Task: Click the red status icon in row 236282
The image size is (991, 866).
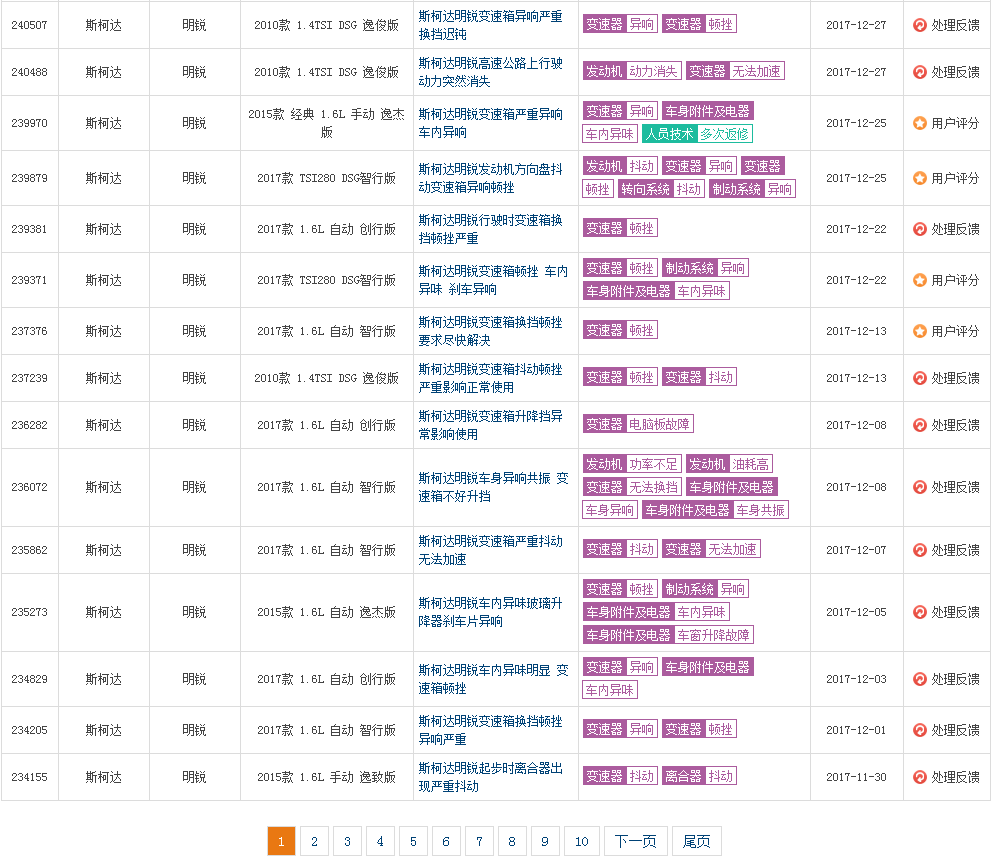Action: (x=920, y=425)
